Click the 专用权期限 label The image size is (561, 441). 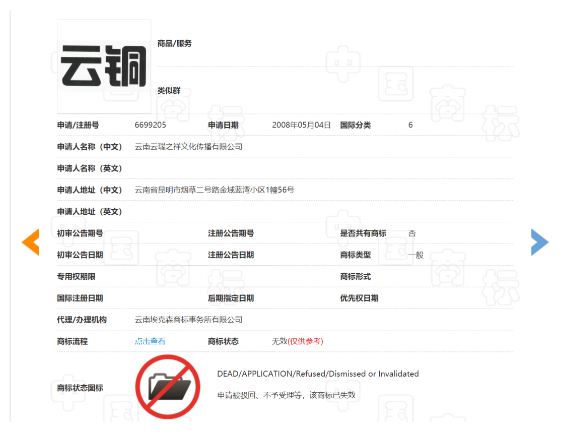76,276
